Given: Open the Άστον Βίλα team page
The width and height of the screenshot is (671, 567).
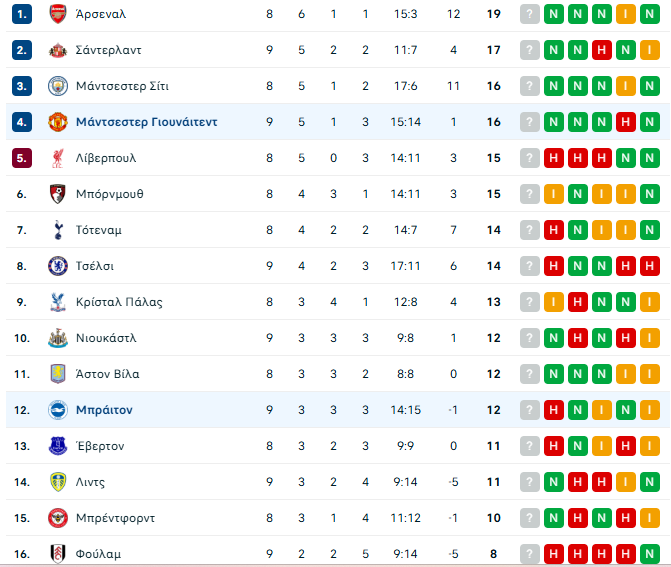Looking at the screenshot, I should coord(107,374).
